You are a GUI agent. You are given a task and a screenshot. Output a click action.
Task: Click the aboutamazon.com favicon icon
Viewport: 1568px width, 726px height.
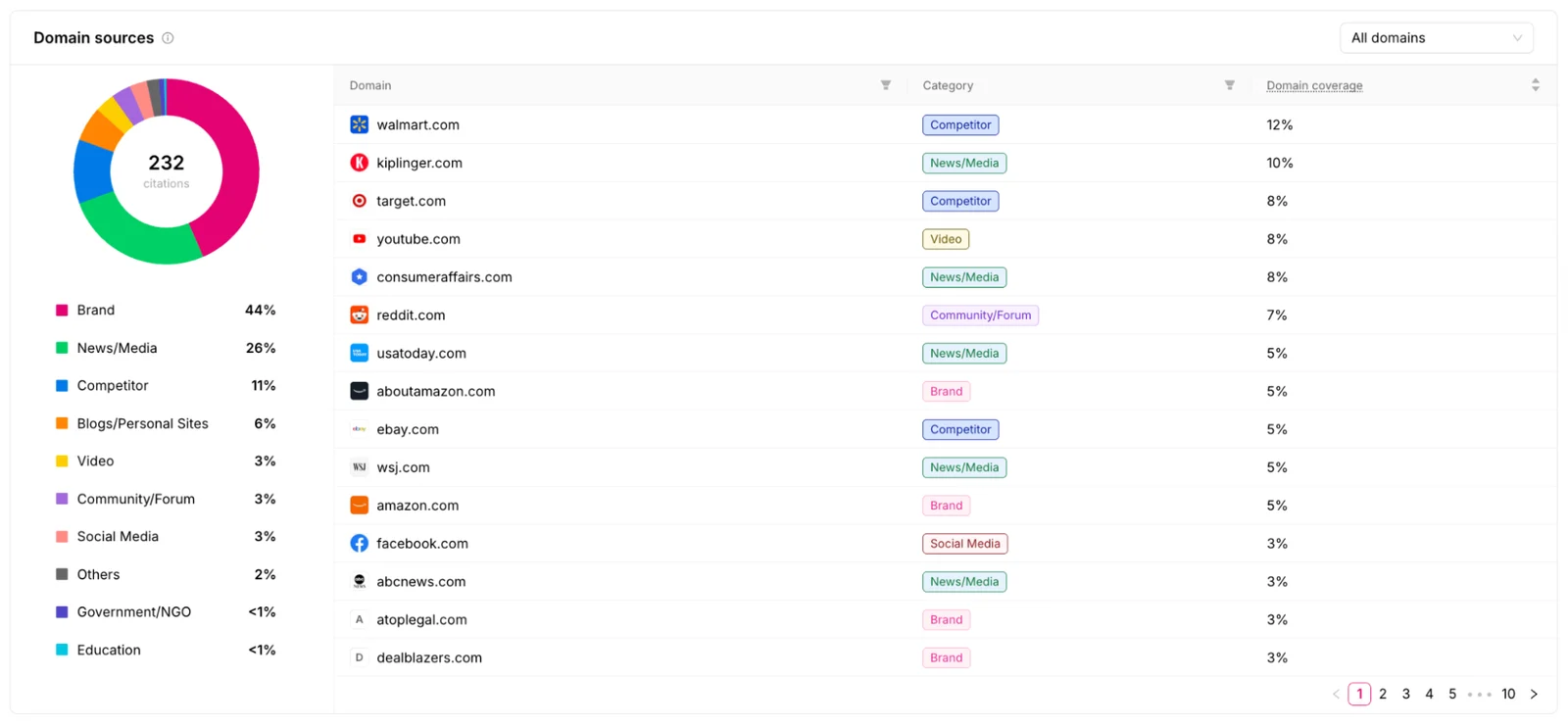(x=360, y=391)
